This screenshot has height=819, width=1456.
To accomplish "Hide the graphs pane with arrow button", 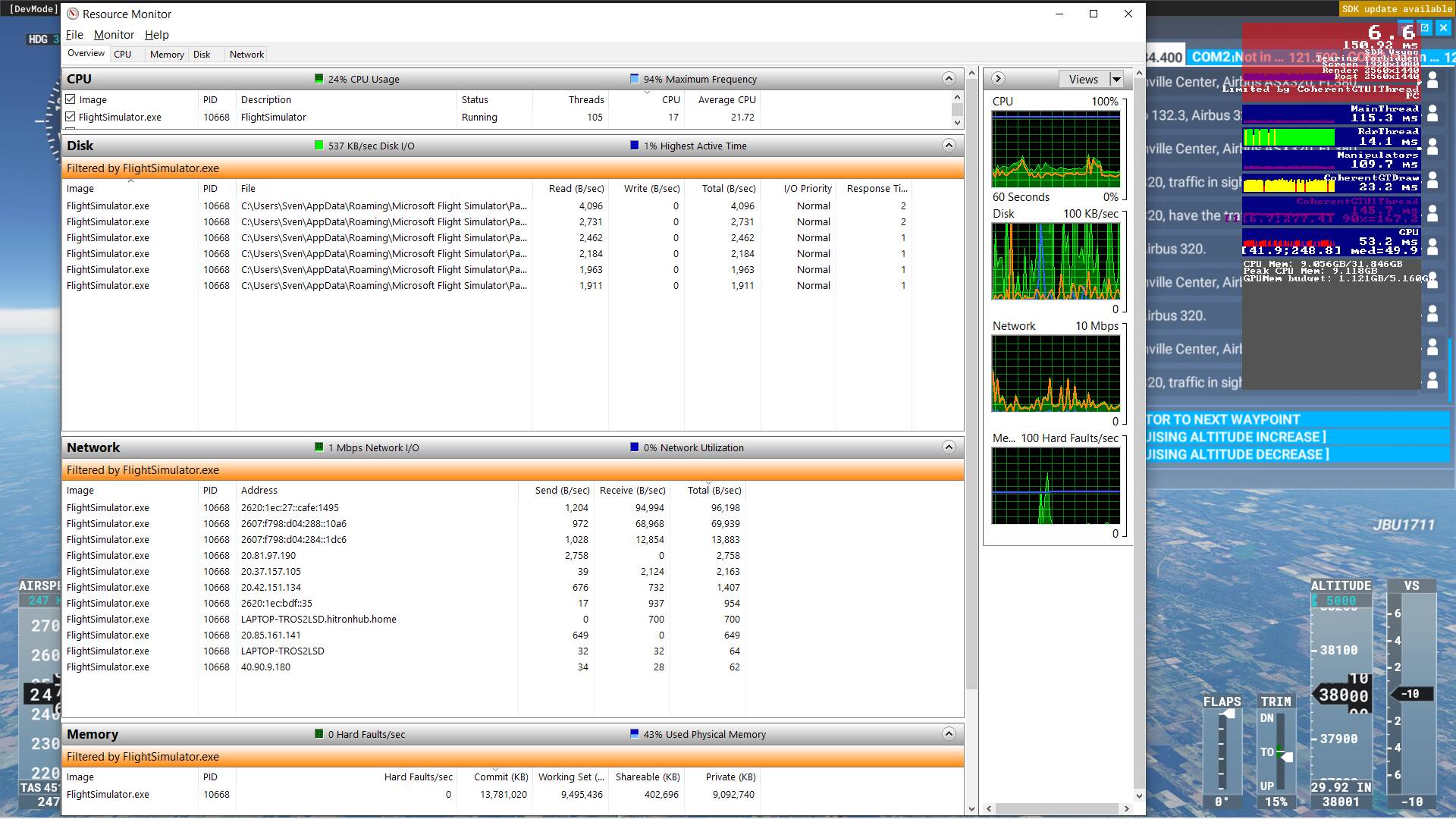I will point(998,79).
